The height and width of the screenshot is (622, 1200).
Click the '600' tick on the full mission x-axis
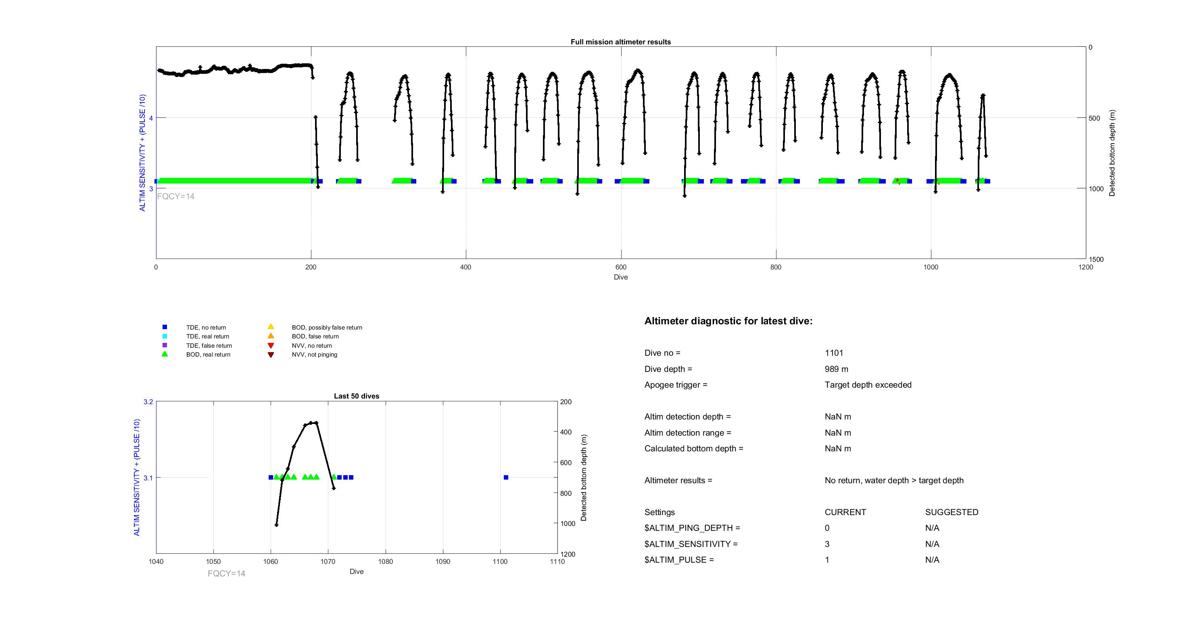tap(621, 267)
